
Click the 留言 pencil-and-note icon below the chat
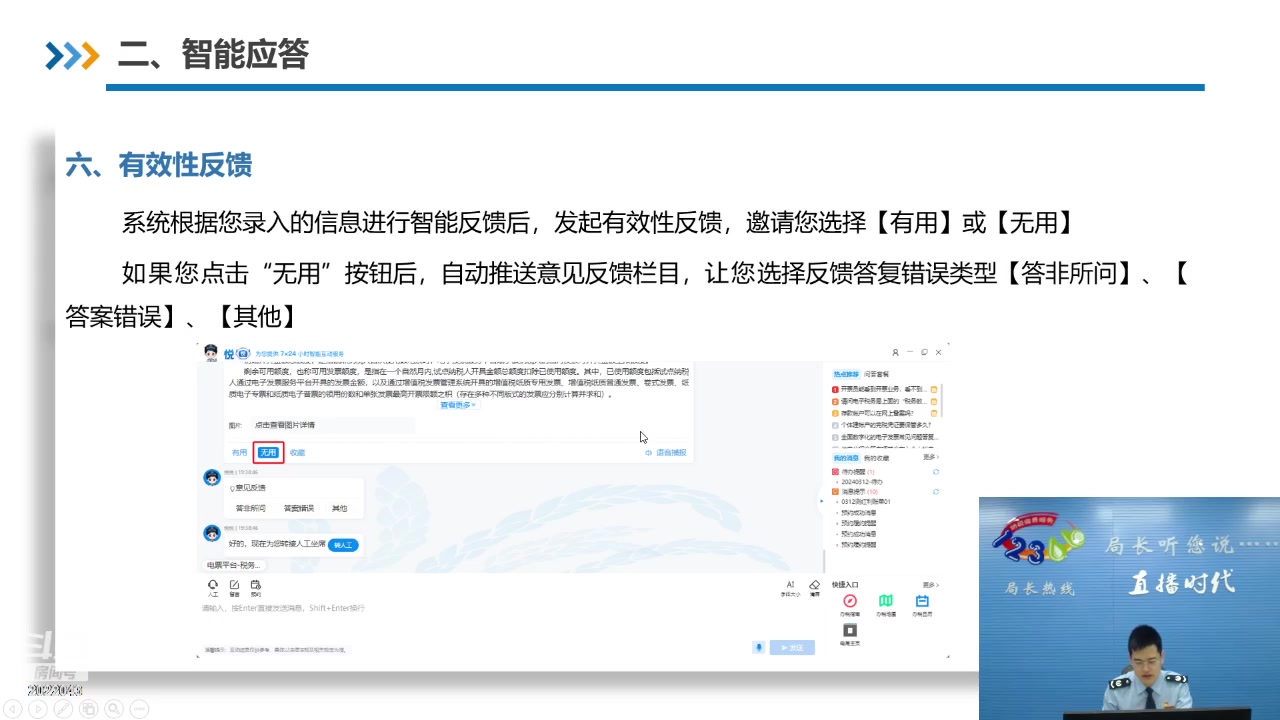(x=234, y=585)
